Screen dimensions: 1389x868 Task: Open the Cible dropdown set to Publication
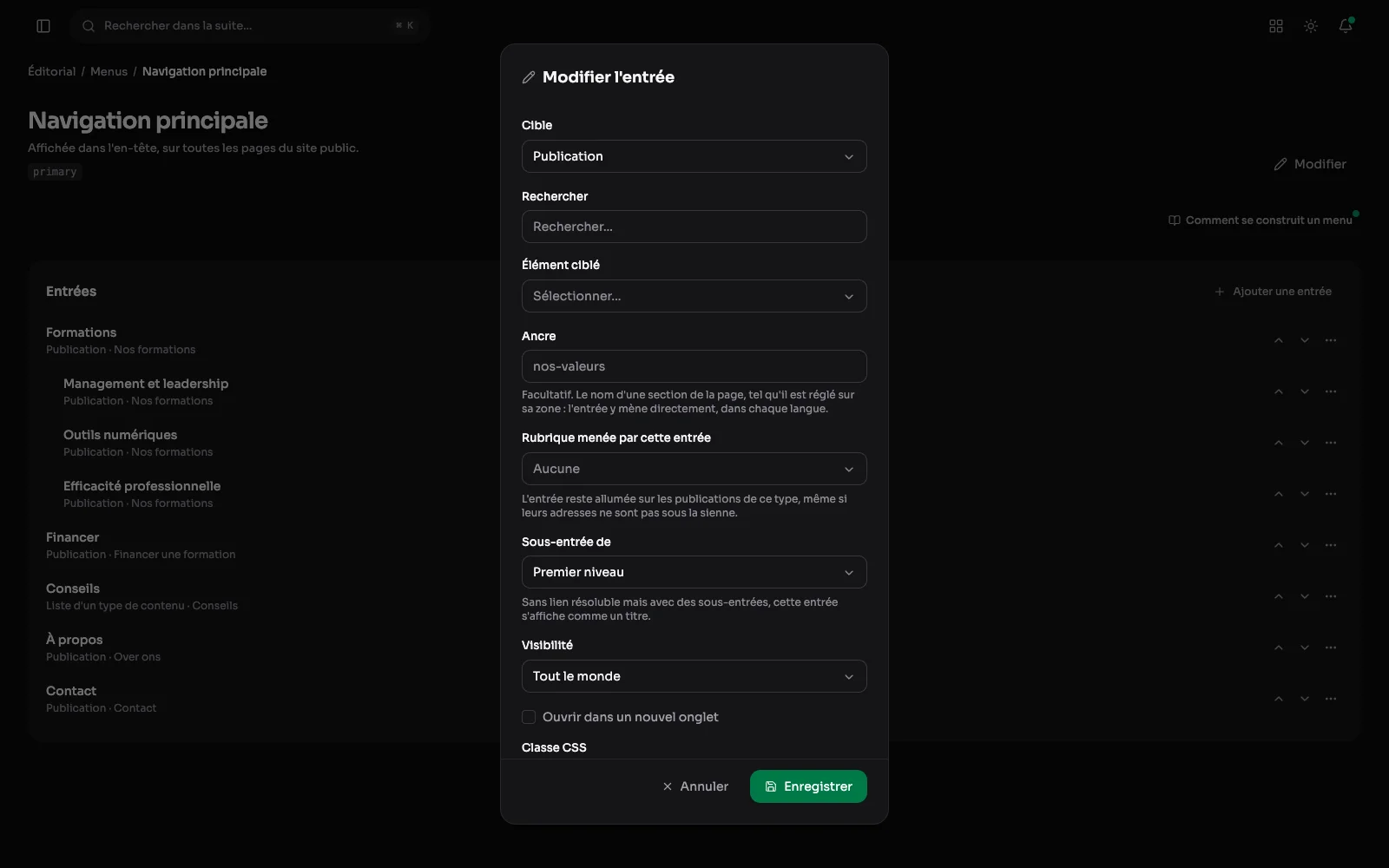[694, 156]
